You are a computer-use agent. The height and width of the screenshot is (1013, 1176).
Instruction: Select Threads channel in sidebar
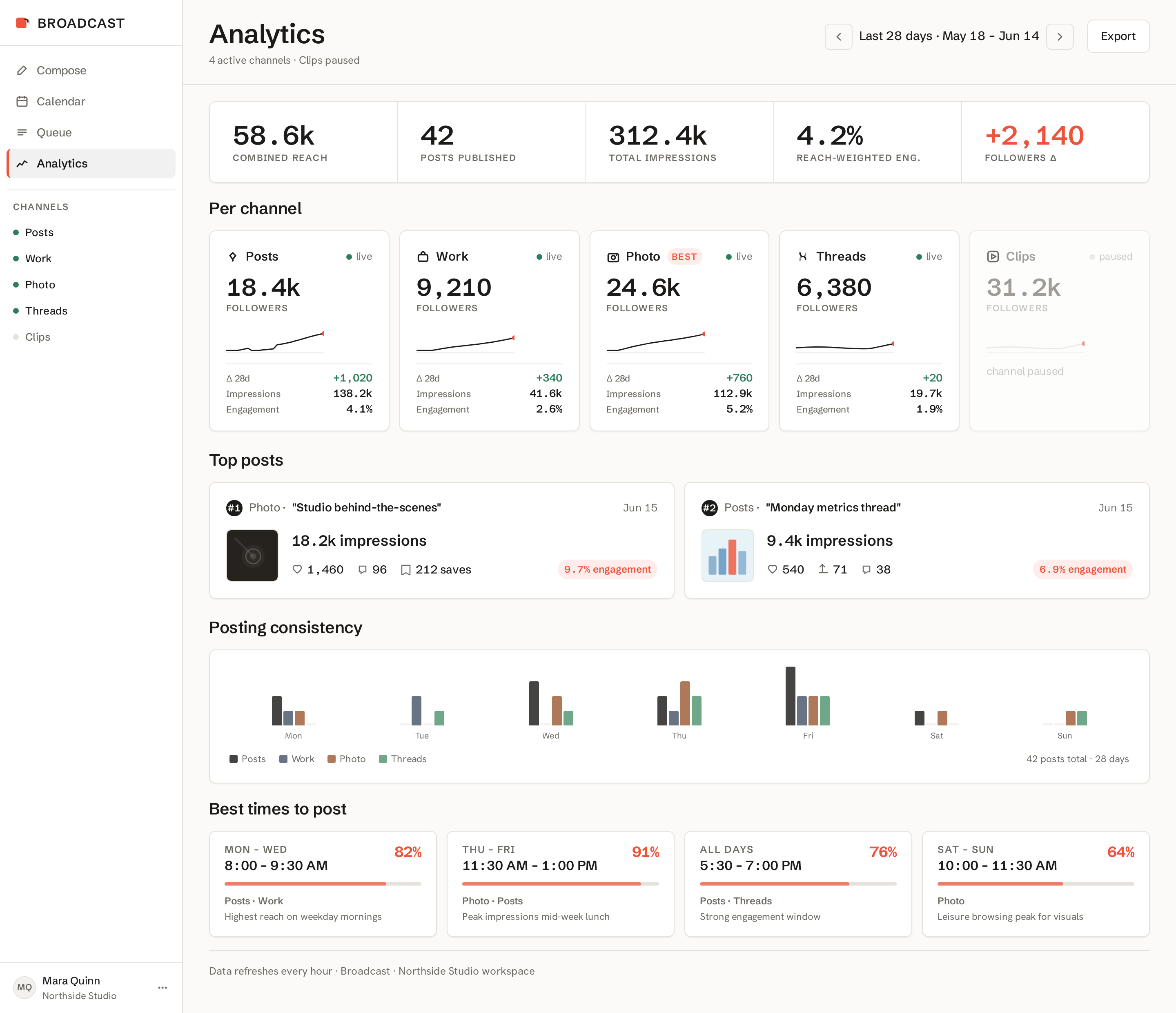click(x=91, y=310)
